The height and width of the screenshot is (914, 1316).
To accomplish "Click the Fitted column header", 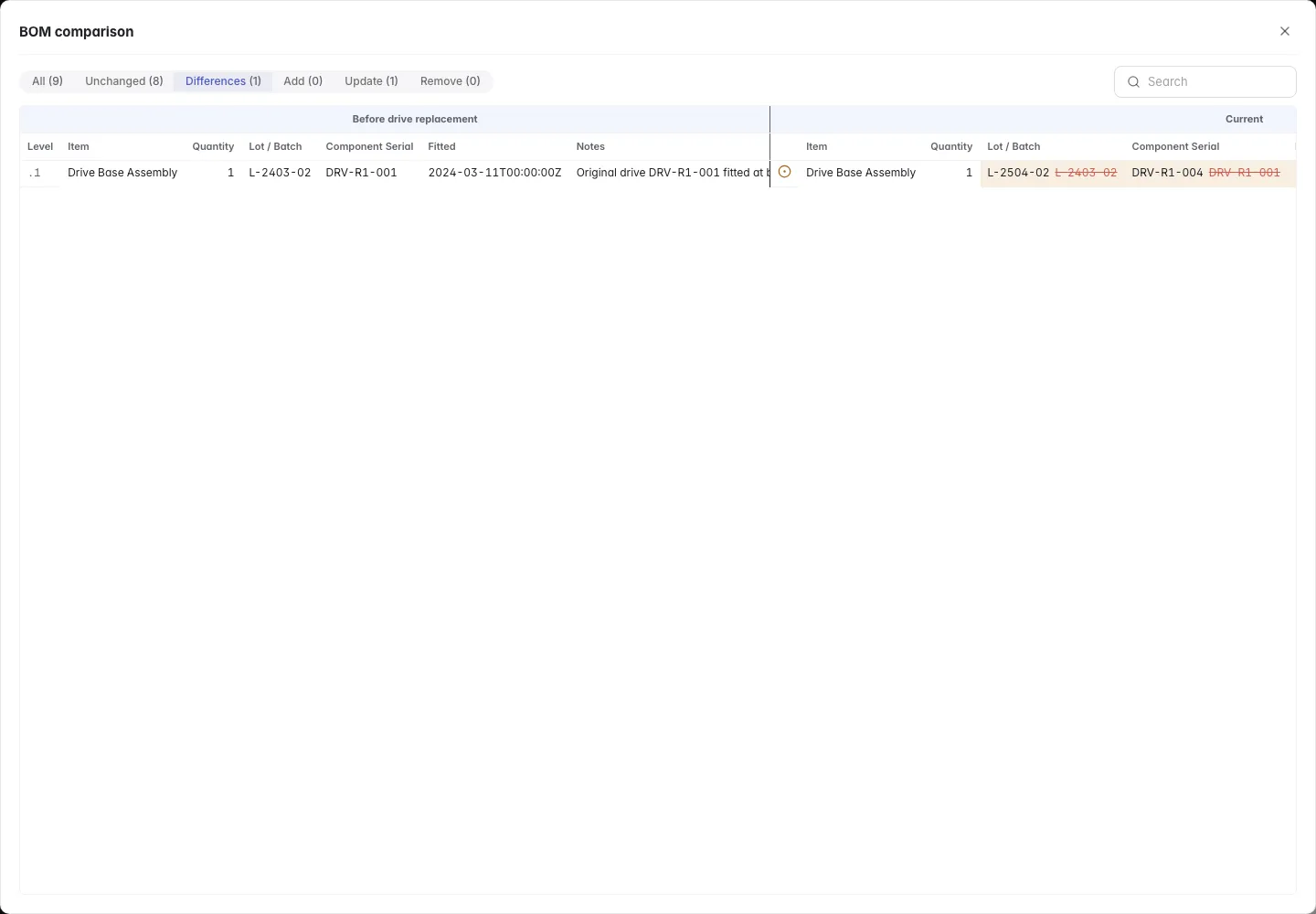I will click(441, 146).
